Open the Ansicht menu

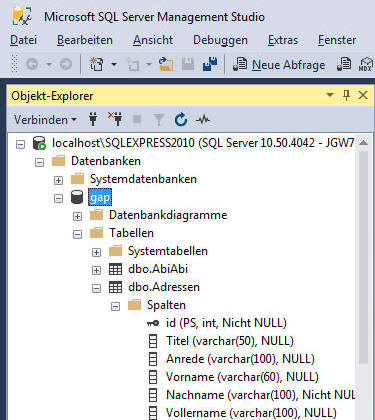pos(153,40)
